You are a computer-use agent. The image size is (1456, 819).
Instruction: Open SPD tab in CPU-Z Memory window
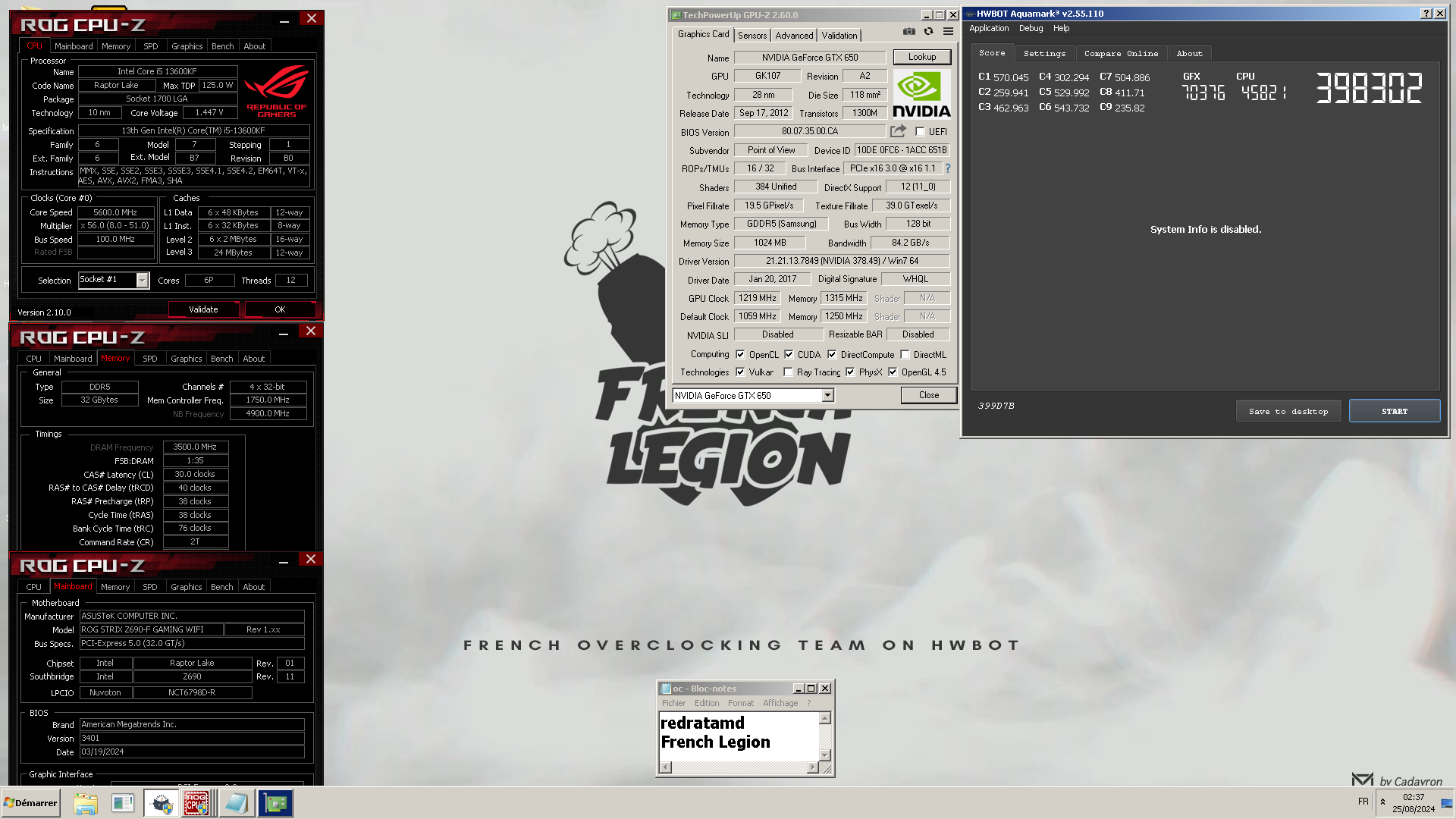pos(150,359)
